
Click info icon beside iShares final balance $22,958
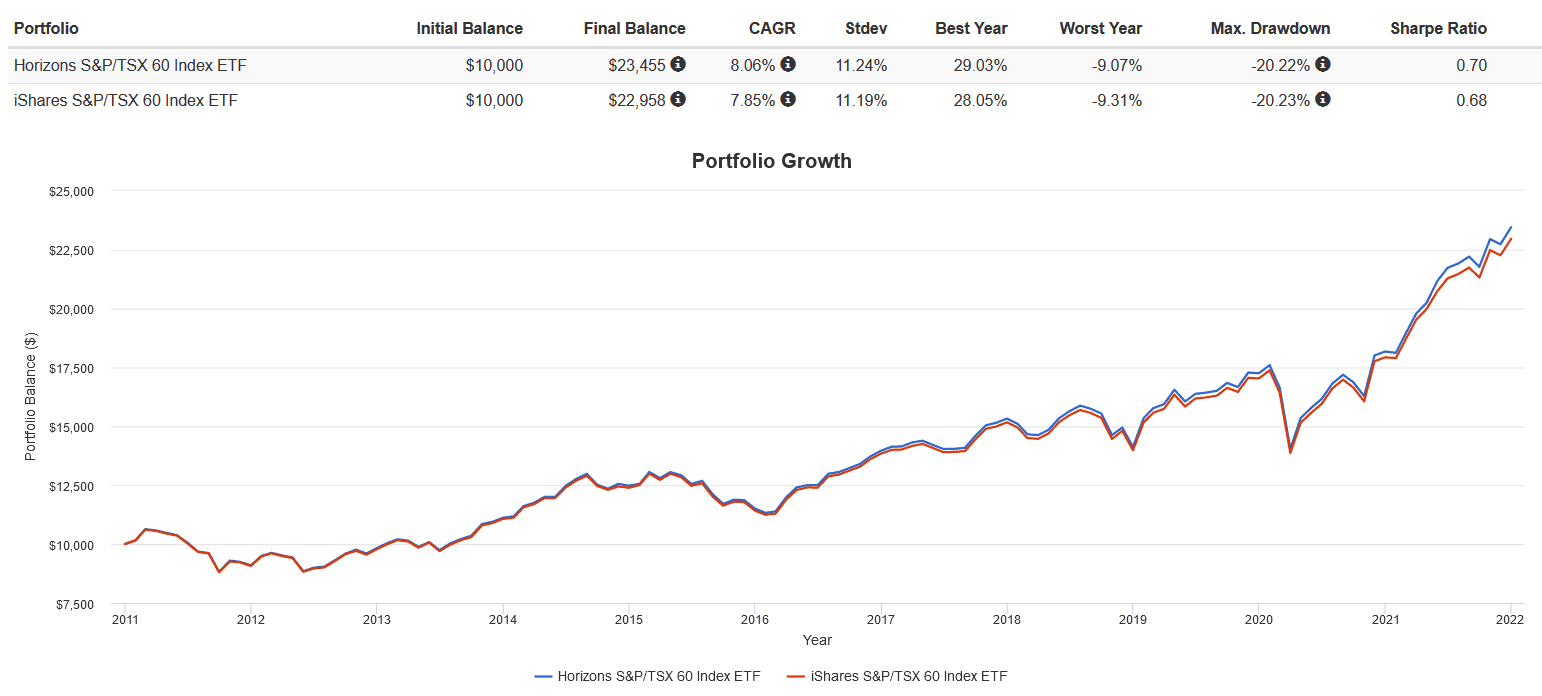pyautogui.click(x=678, y=99)
